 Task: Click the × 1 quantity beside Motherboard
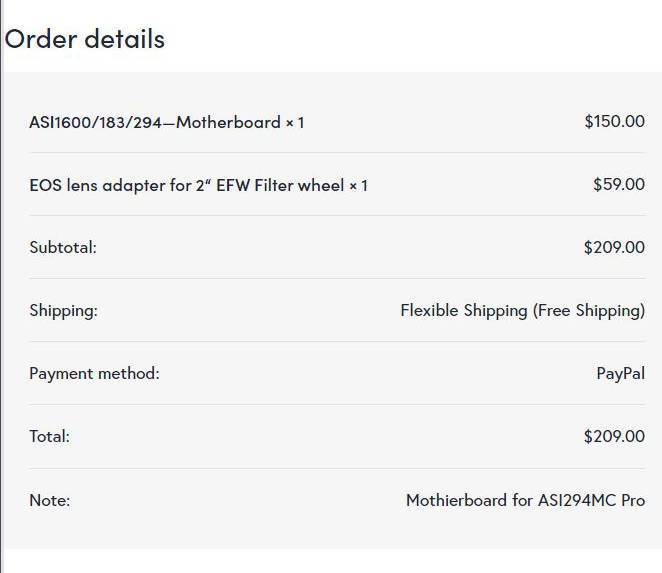[295, 123]
